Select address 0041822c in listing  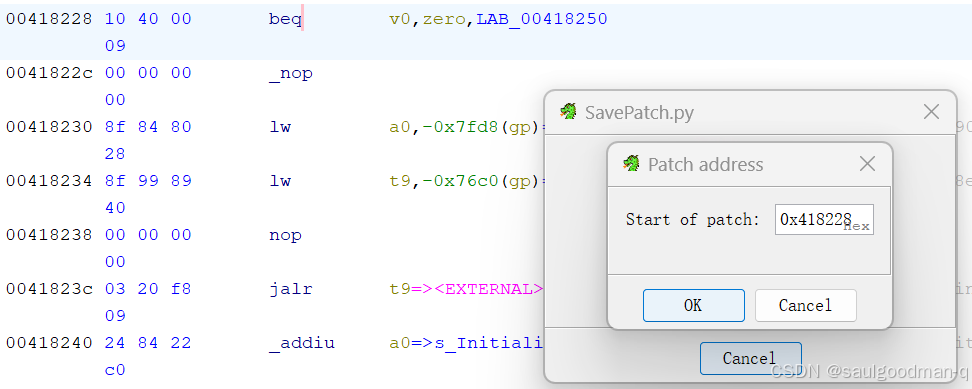pyautogui.click(x=49, y=73)
